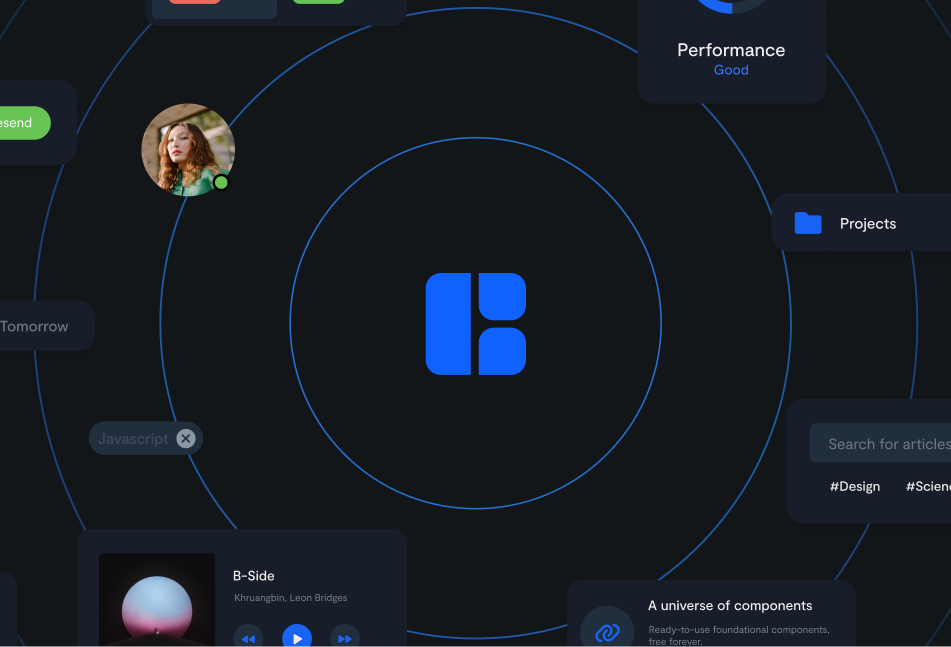Fast-forward the B-Side track
Screen dimensions: 951x647
click(x=345, y=637)
